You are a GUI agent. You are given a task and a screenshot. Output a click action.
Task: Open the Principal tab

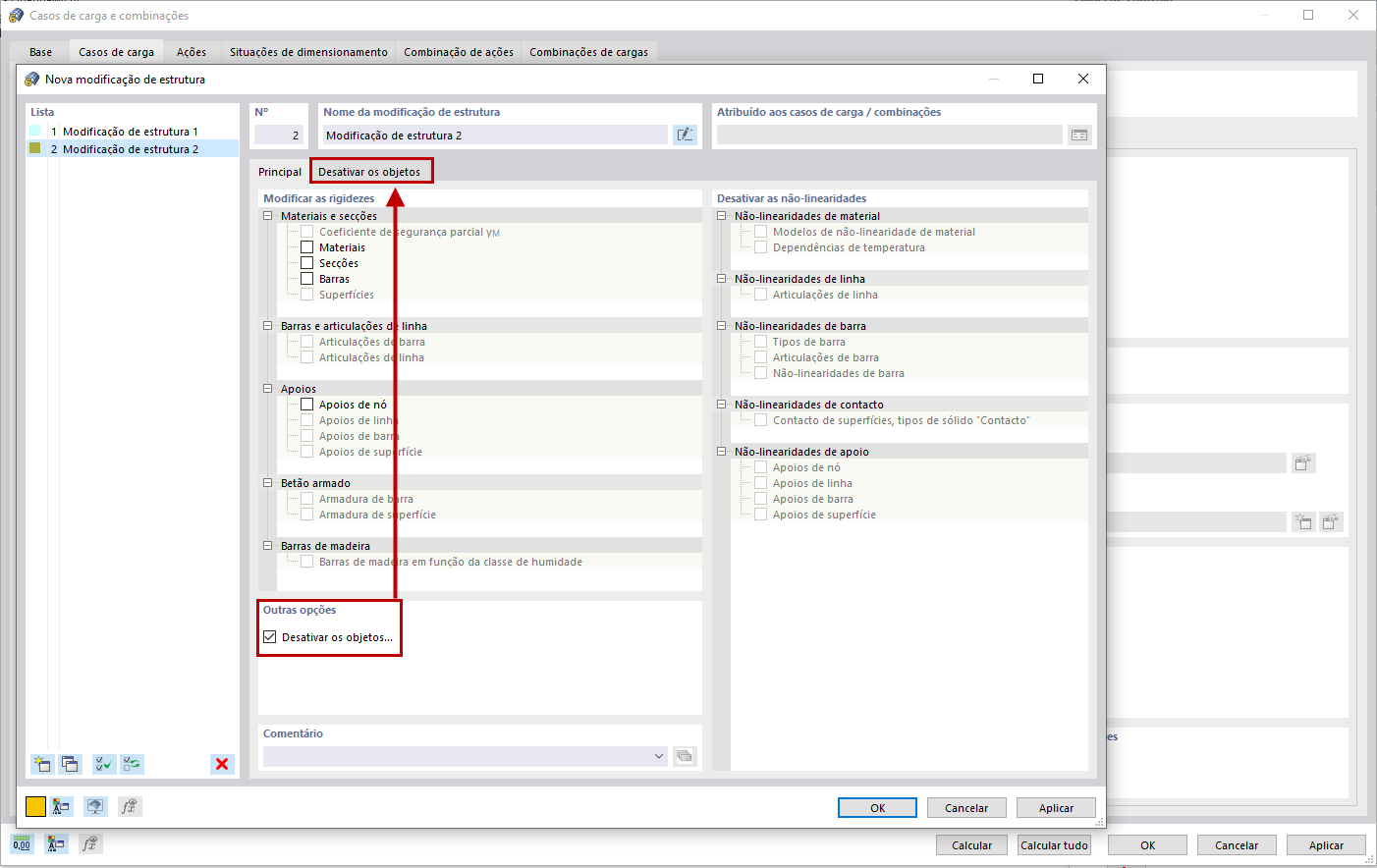(x=280, y=172)
